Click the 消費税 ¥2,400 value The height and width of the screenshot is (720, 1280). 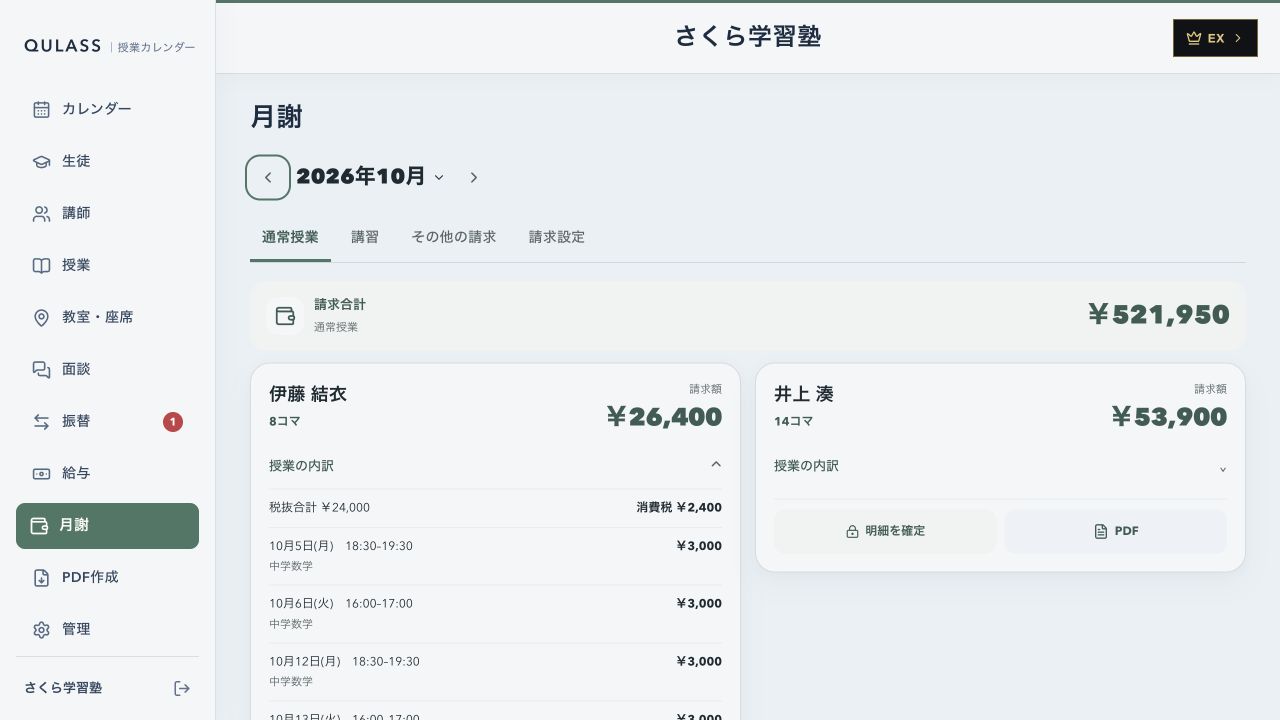point(679,507)
